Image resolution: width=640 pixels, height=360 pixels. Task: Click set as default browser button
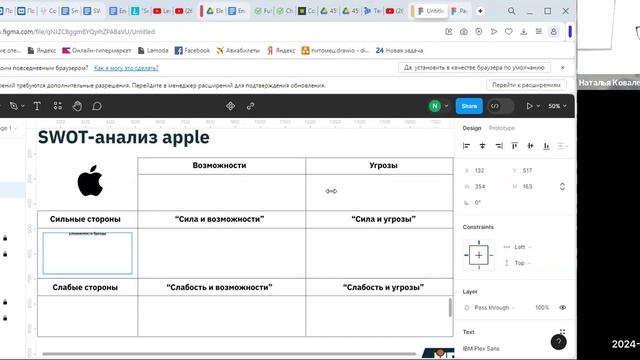click(x=474, y=68)
